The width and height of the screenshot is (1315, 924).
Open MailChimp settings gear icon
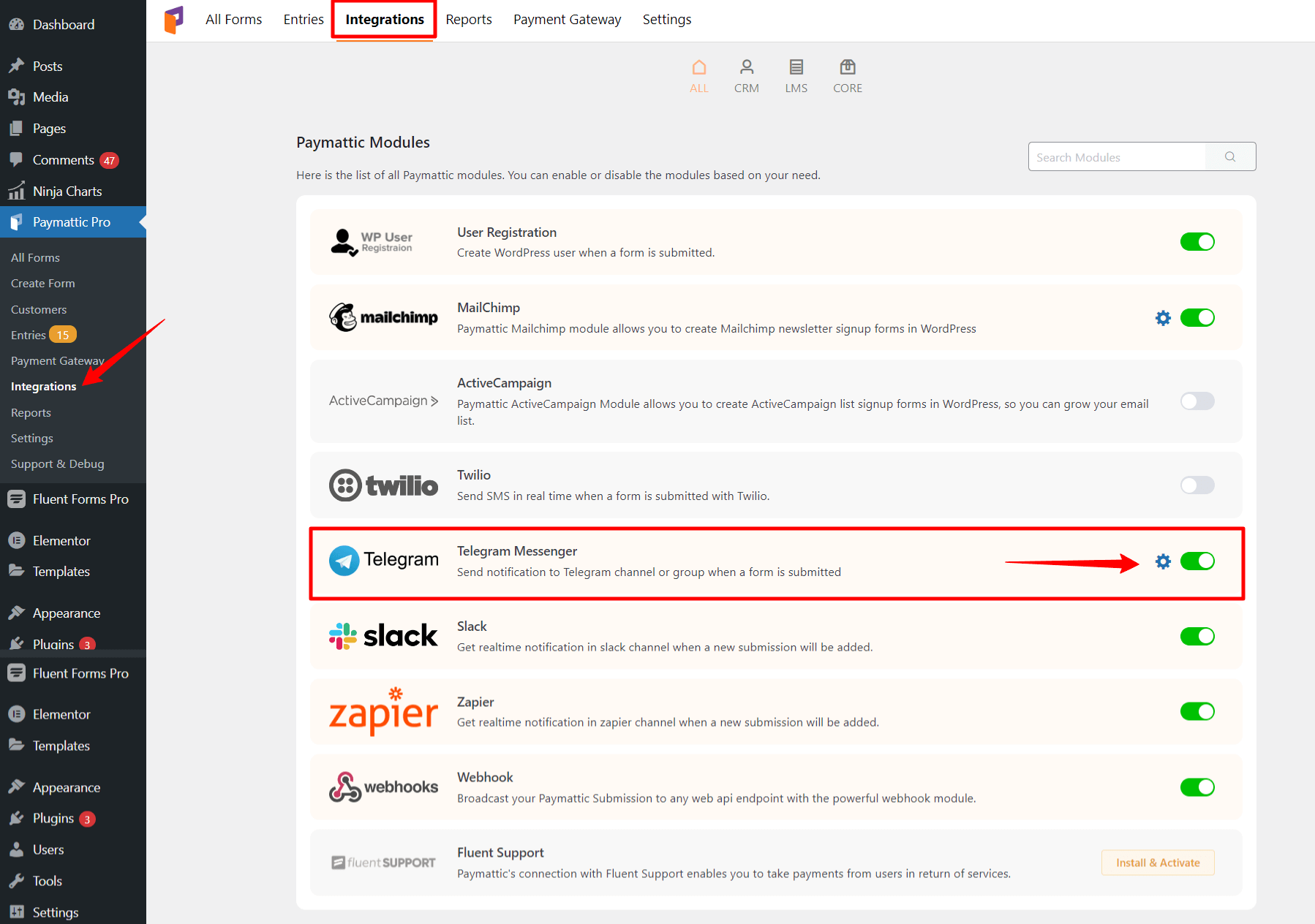1163,318
